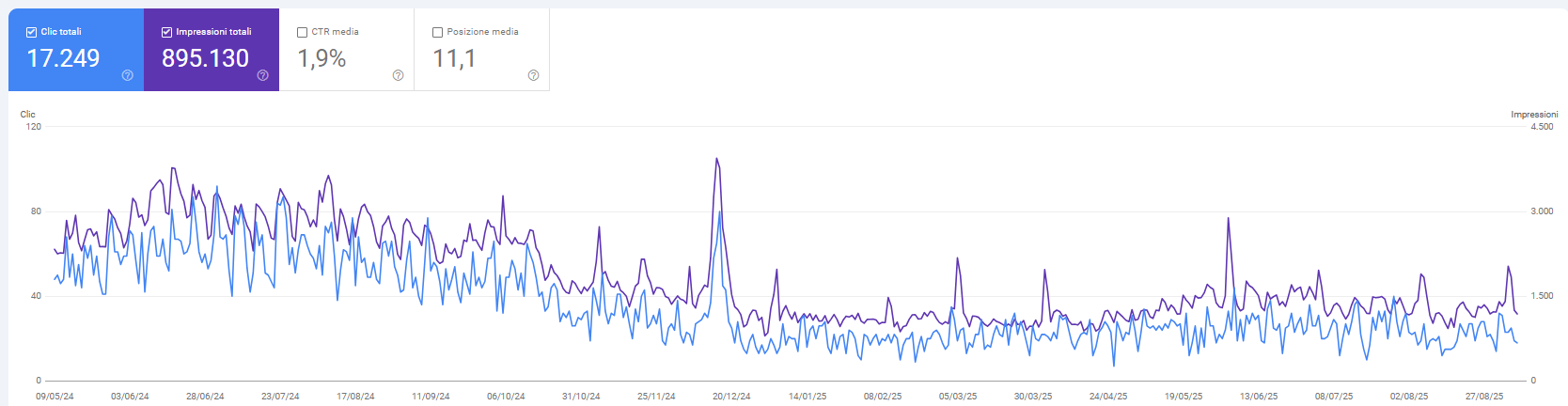
Task: Click the highest purple impressions peak in December
Action: (717, 159)
